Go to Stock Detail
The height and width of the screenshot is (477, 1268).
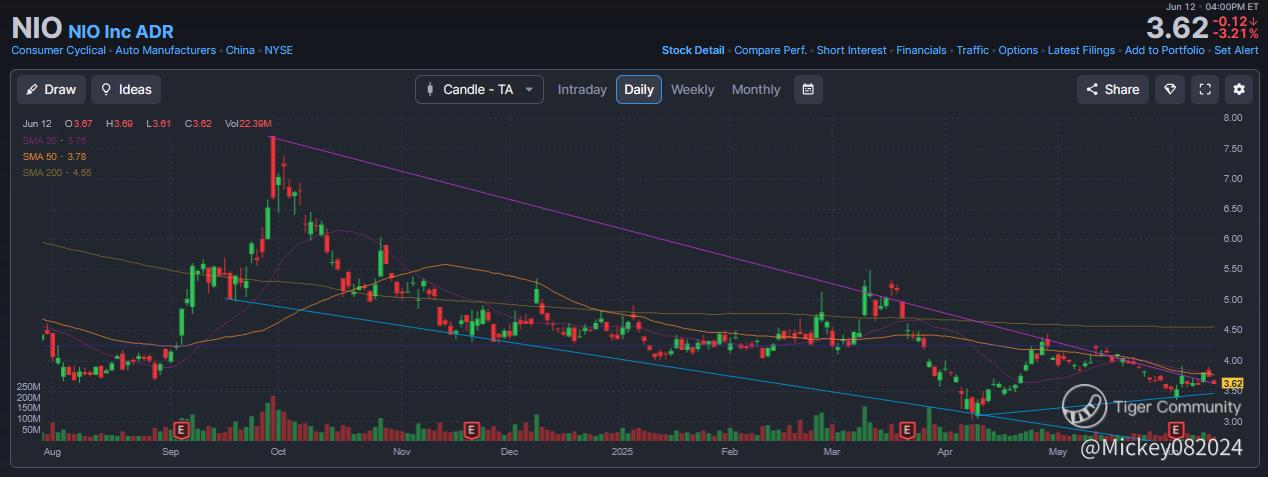point(693,50)
